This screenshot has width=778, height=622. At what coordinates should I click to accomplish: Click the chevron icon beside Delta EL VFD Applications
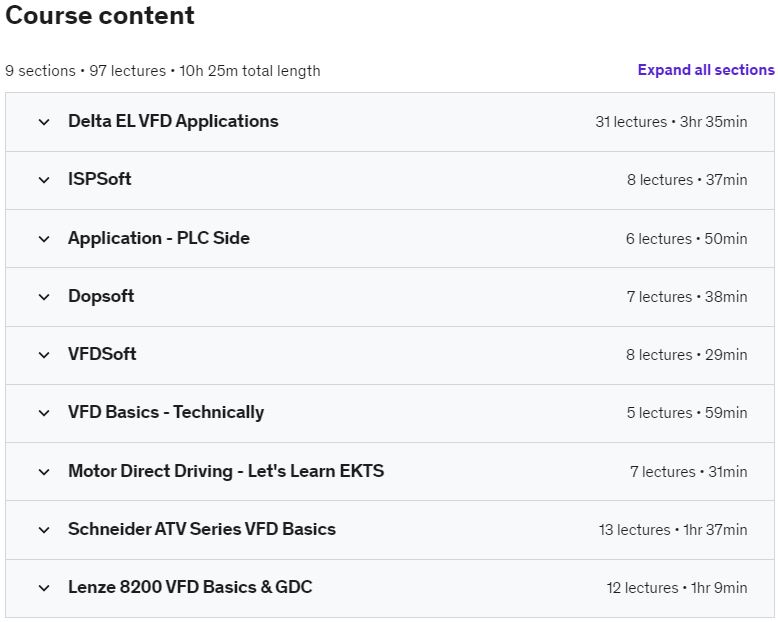[x=44, y=122]
